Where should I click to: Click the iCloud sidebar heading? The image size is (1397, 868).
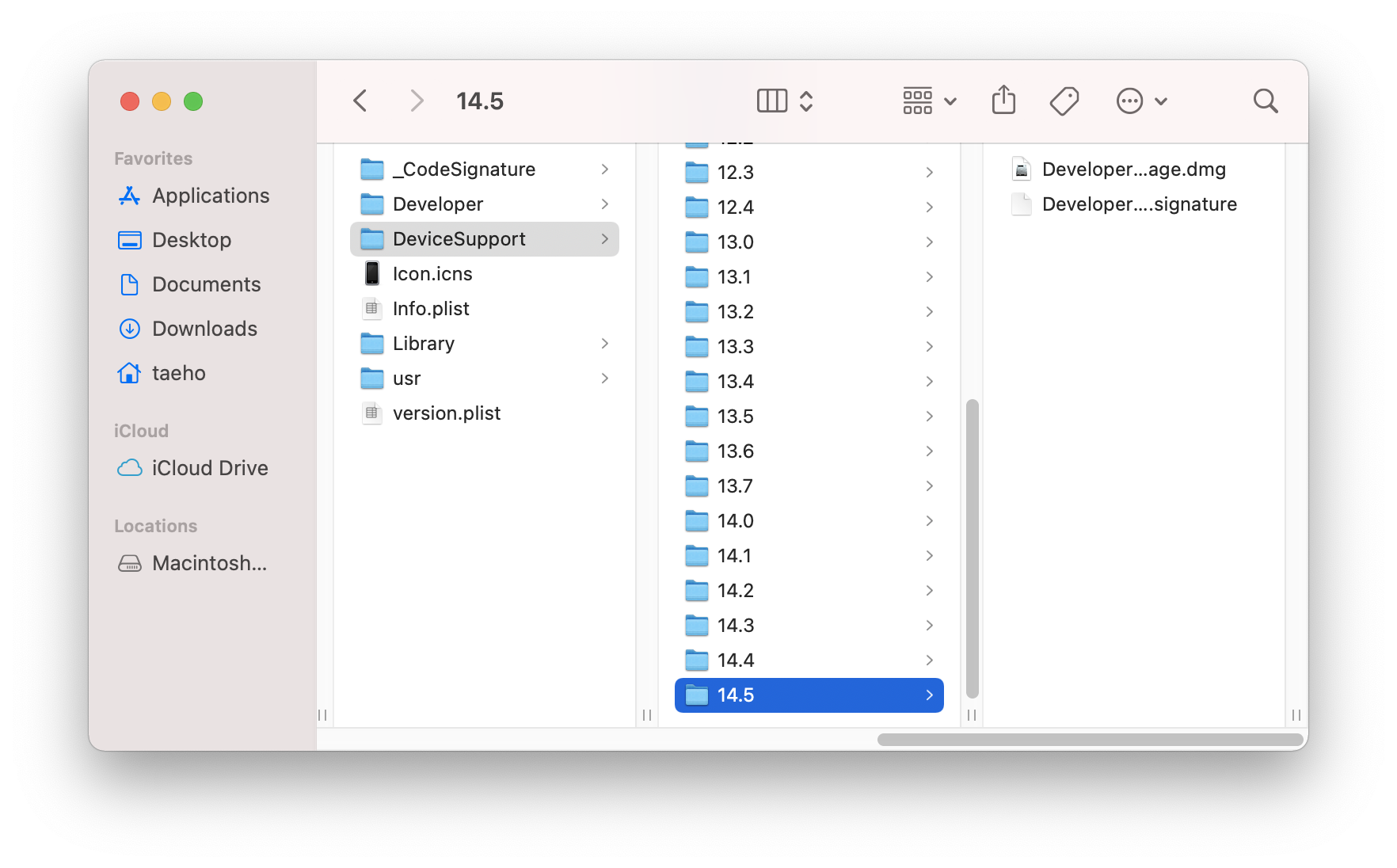[x=141, y=431]
